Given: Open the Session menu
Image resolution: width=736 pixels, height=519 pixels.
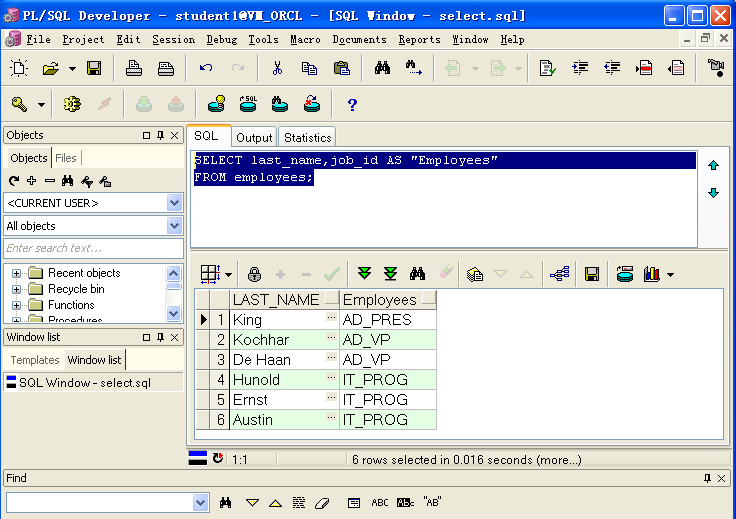Looking at the screenshot, I should [173, 39].
